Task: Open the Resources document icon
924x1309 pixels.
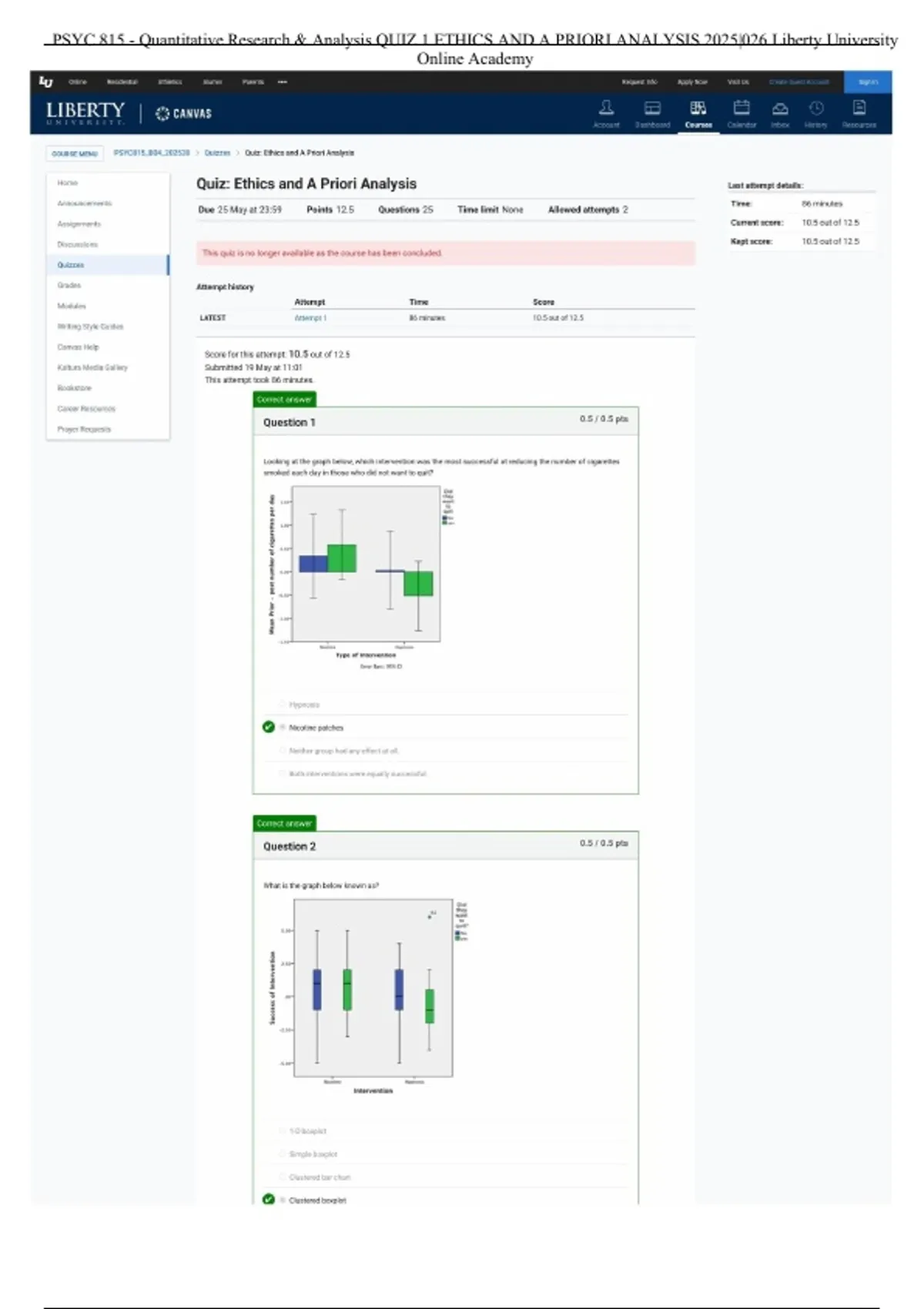Action: point(859,109)
